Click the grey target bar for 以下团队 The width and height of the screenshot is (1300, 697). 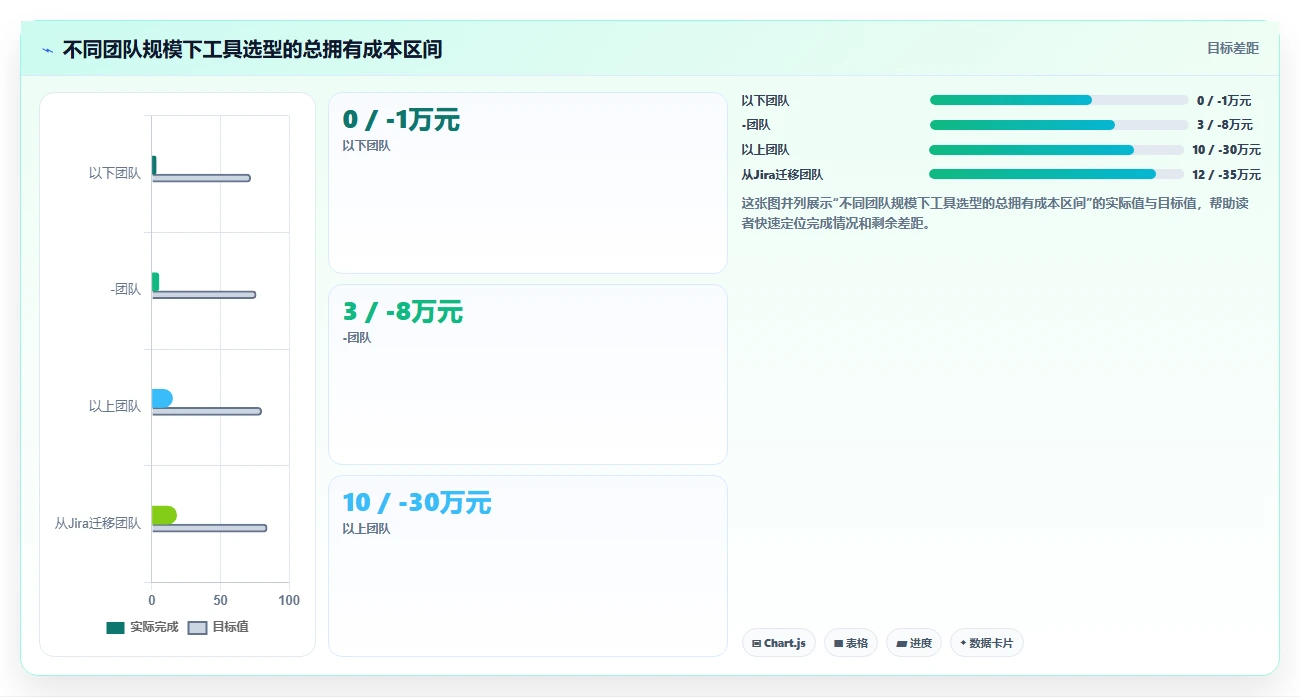(x=201, y=178)
